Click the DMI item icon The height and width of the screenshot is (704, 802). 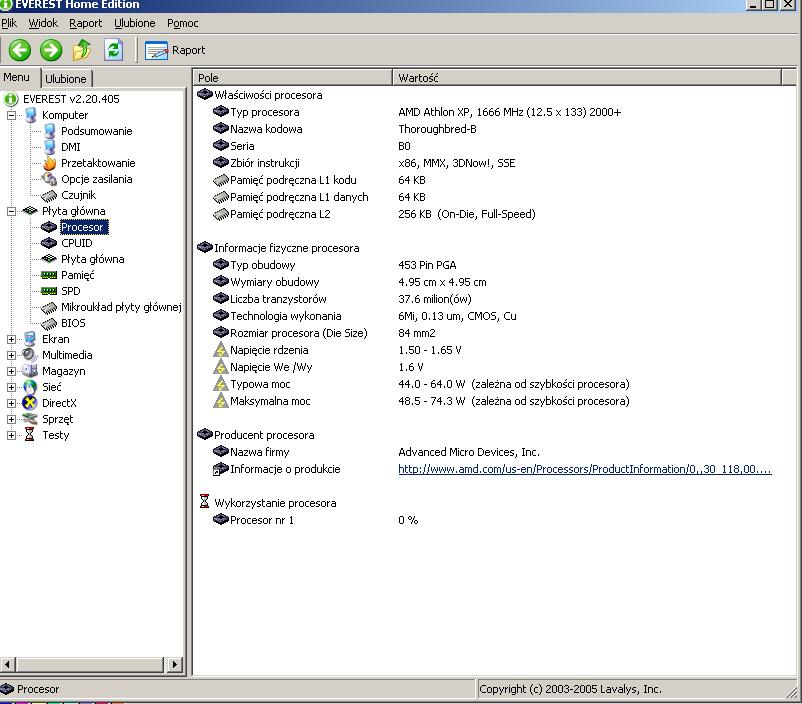50,147
